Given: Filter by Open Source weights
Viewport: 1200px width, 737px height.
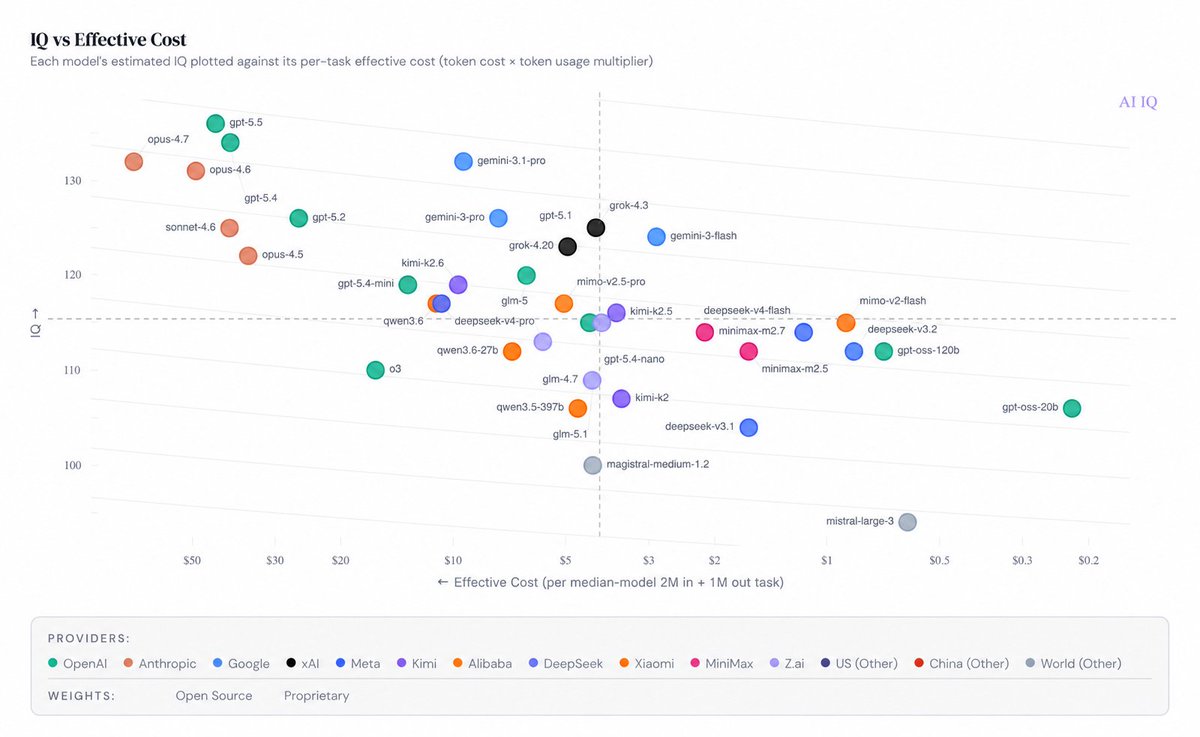Looking at the screenshot, I should [214, 696].
